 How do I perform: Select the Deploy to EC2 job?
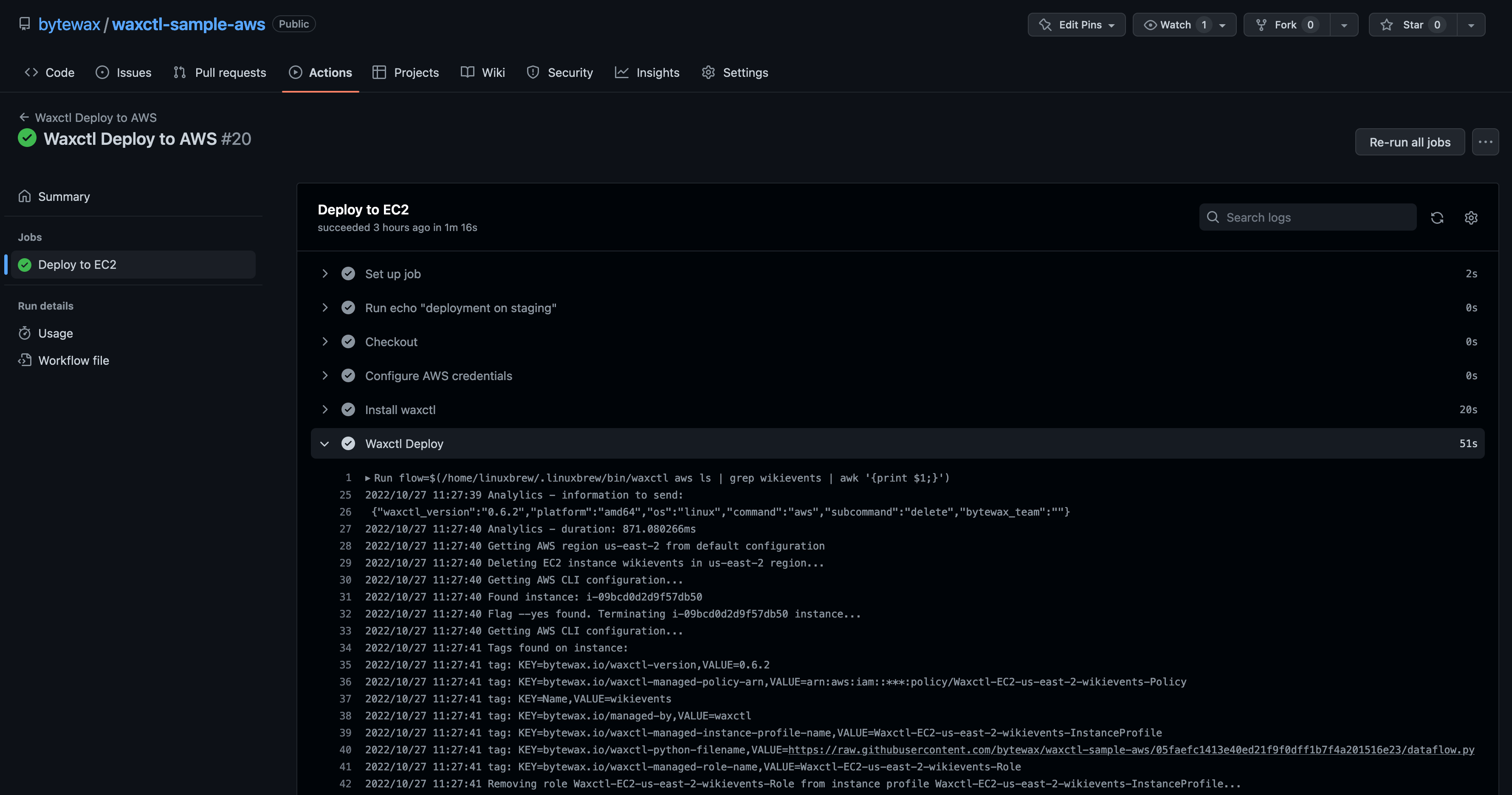coord(133,265)
